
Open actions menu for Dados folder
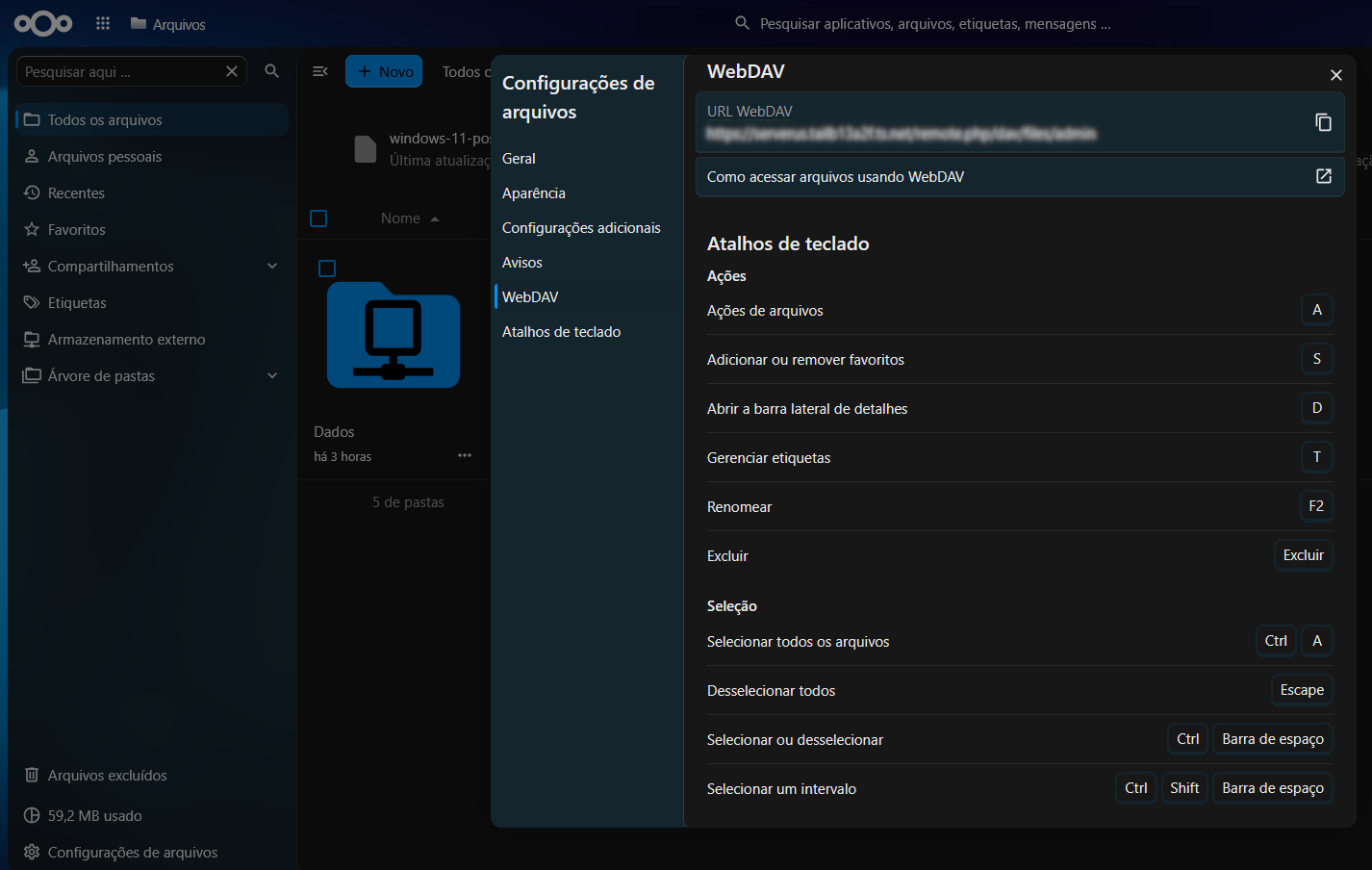[x=465, y=455]
